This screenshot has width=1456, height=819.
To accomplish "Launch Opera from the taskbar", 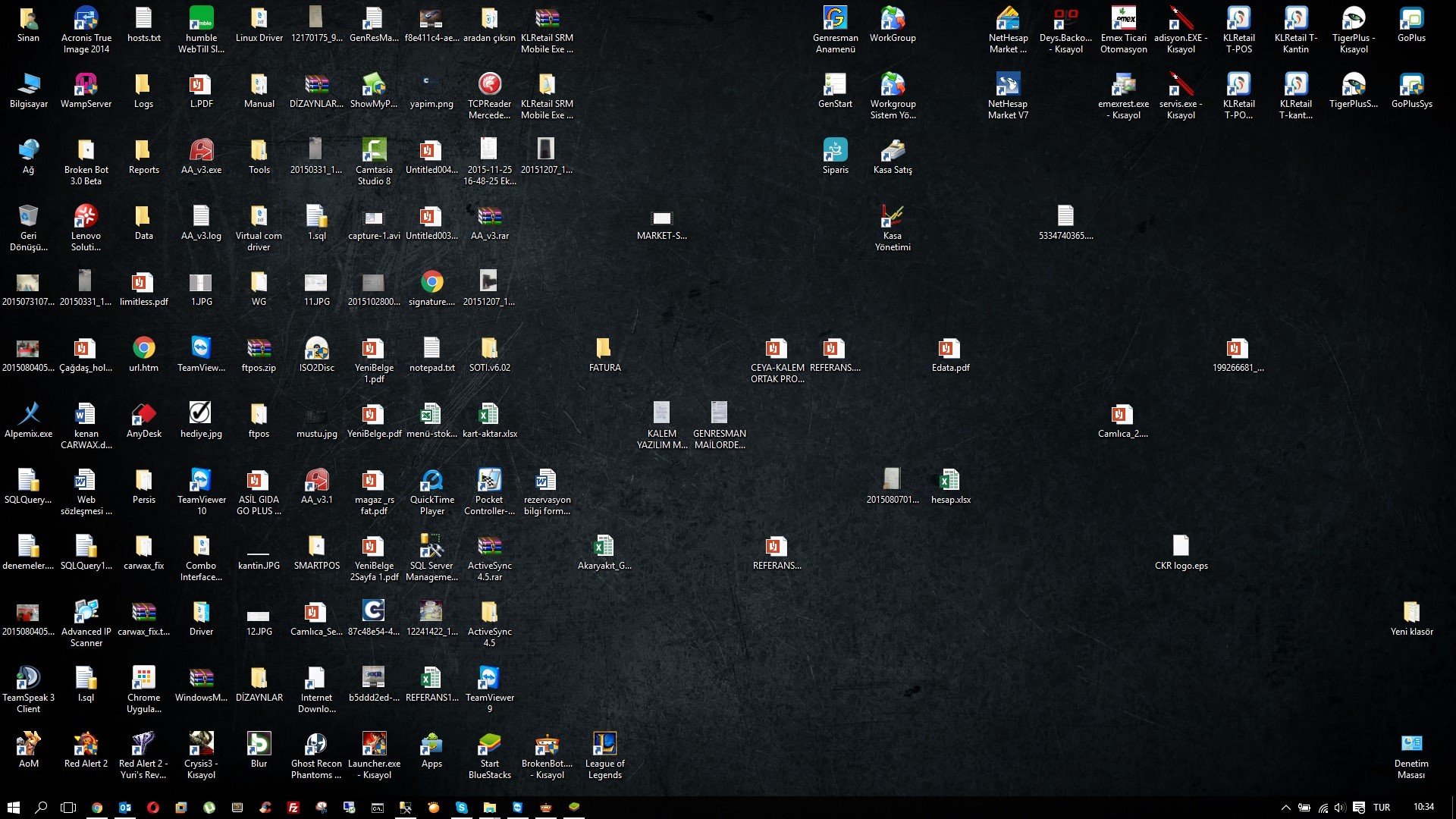I will [153, 808].
